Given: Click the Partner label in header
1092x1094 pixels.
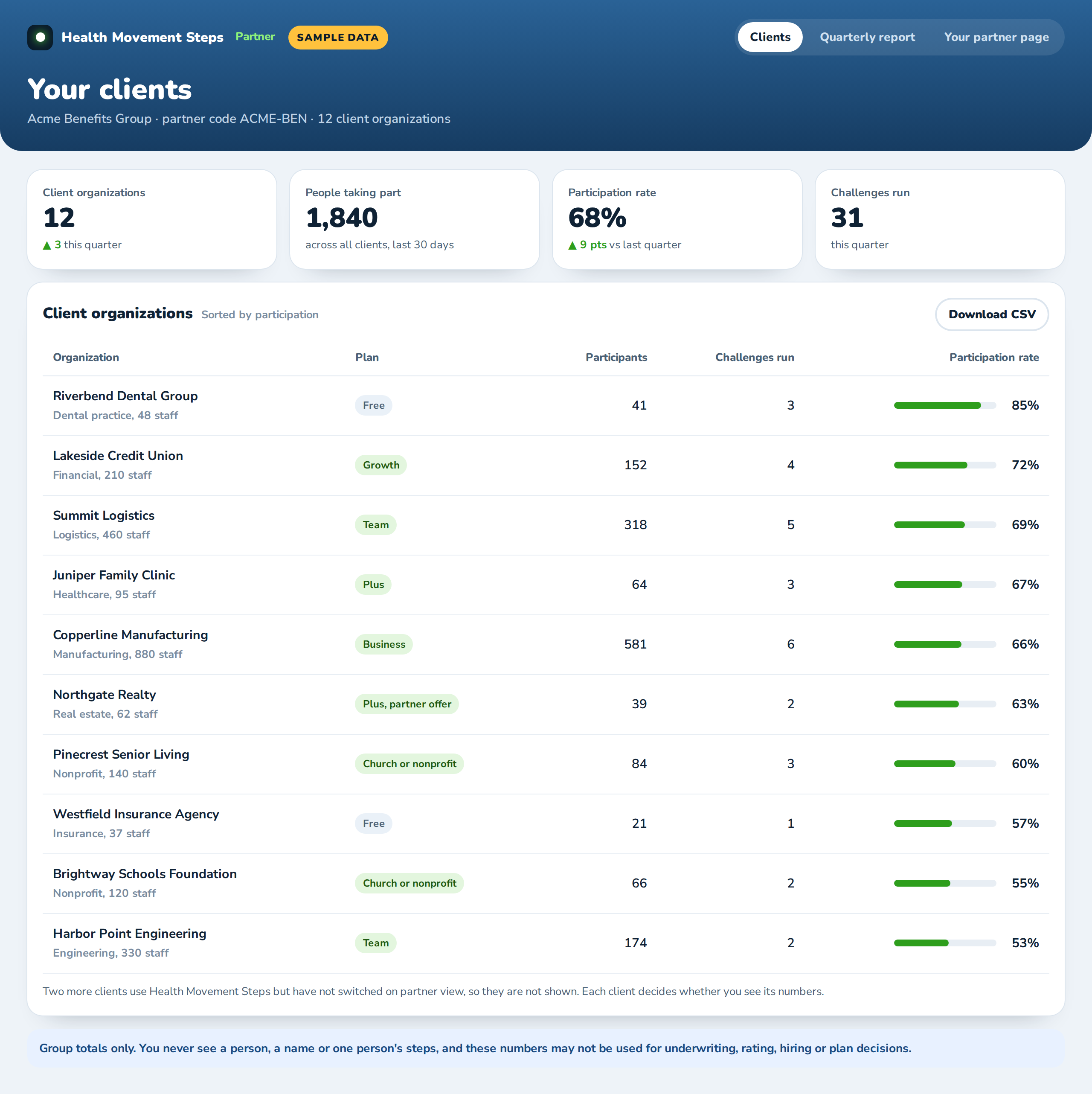Looking at the screenshot, I should pyautogui.click(x=256, y=37).
